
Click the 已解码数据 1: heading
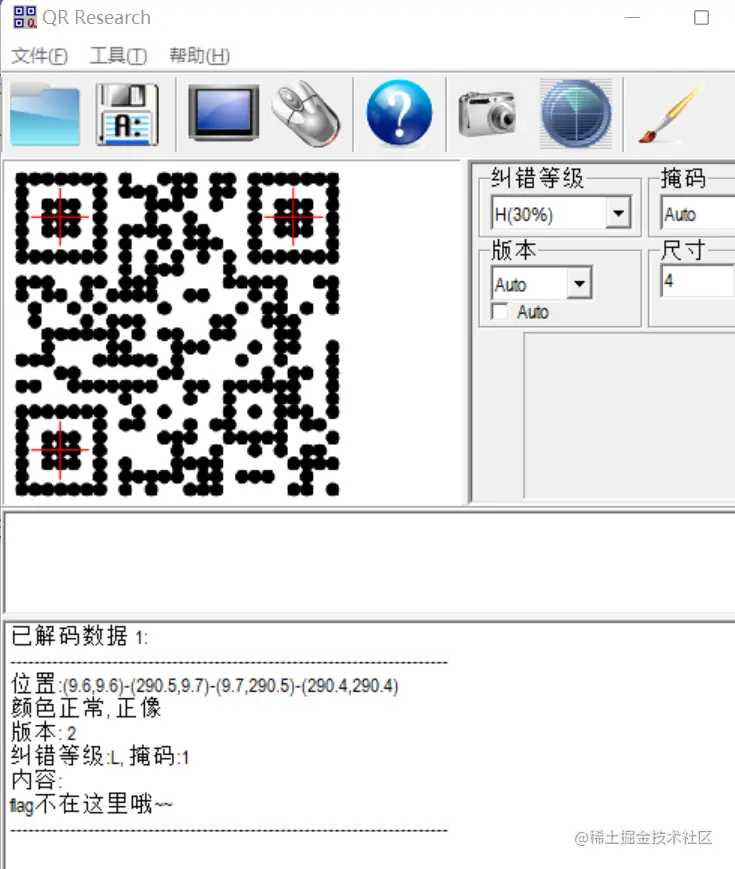coord(79,636)
